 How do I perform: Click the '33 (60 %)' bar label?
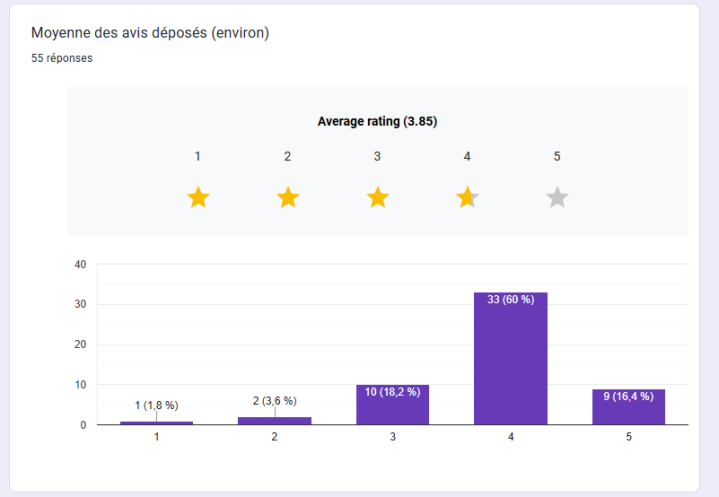pos(510,300)
